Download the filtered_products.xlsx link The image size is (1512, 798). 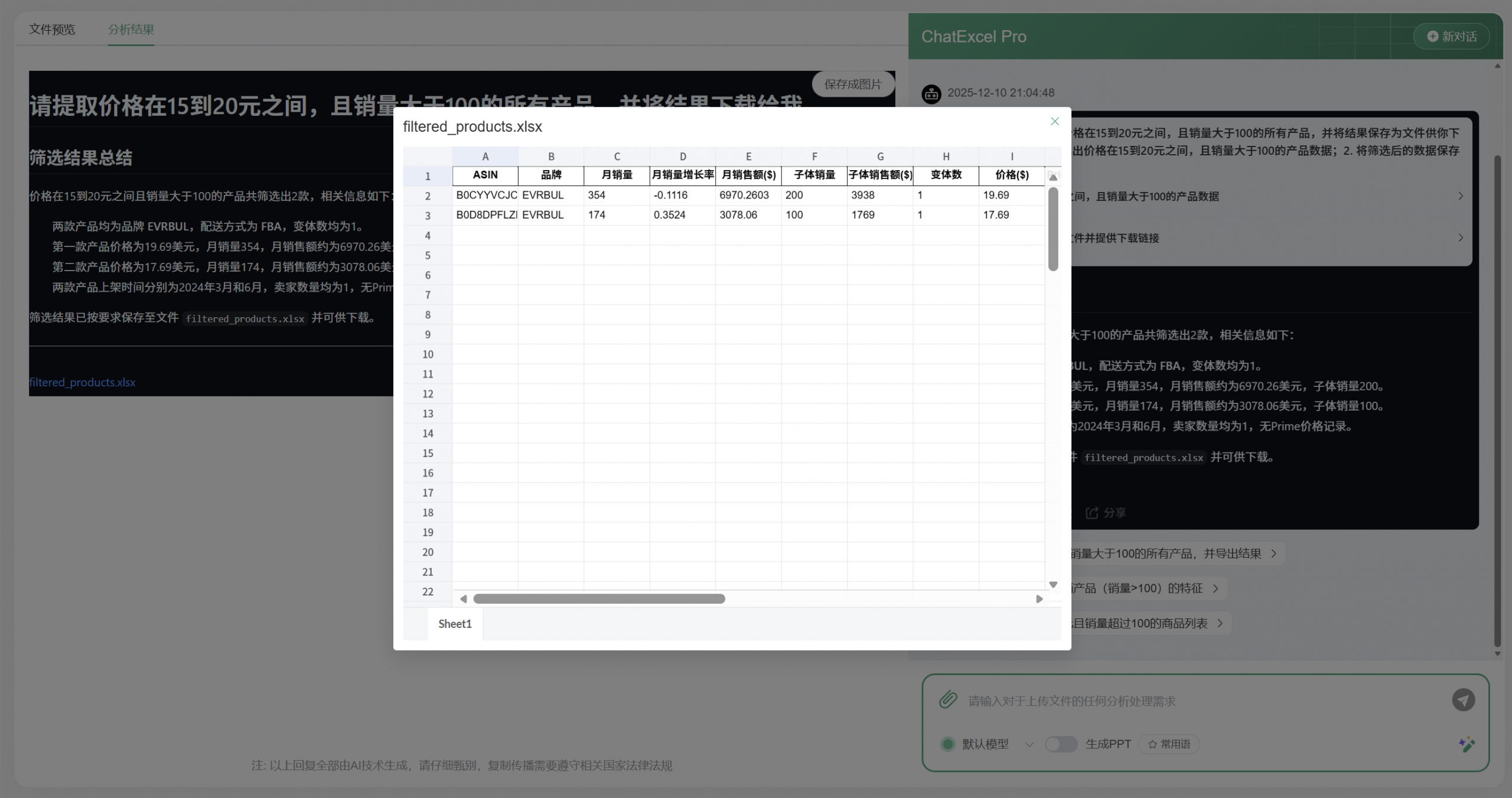82,382
